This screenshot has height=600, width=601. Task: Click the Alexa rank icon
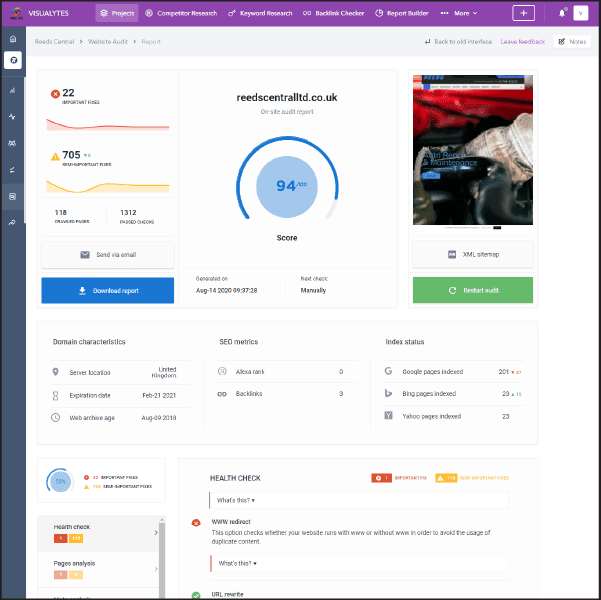click(222, 371)
